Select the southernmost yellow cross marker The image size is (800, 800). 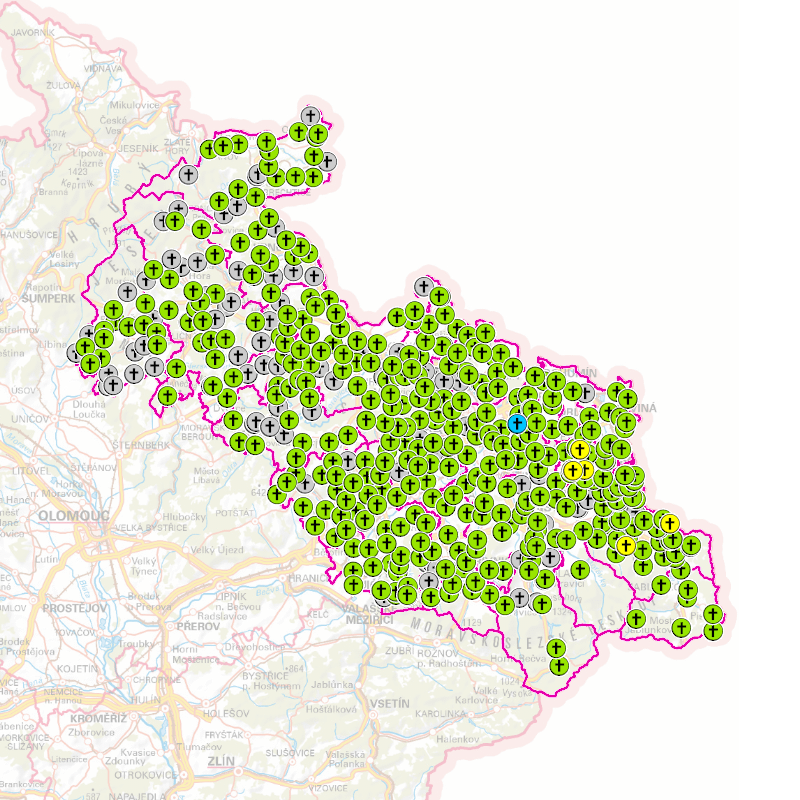coord(626,545)
